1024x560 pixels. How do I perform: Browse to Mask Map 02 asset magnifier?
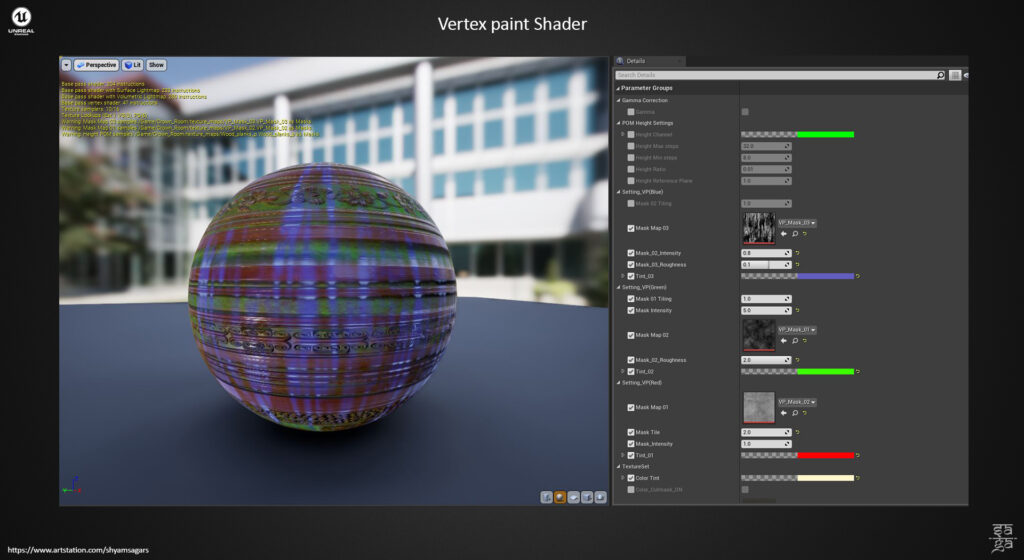(795, 341)
